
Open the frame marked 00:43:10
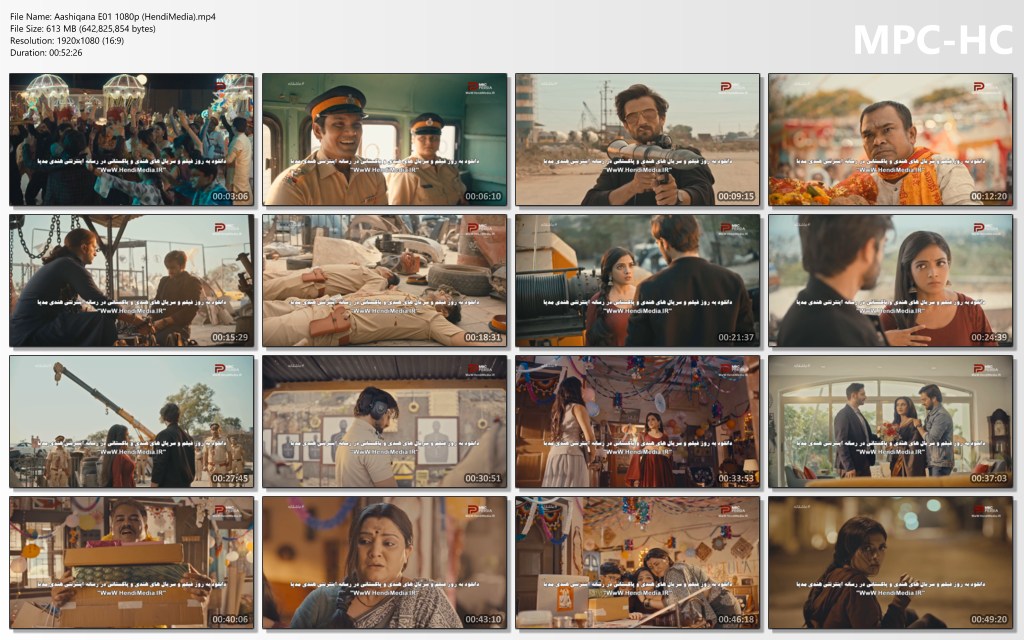coord(385,563)
